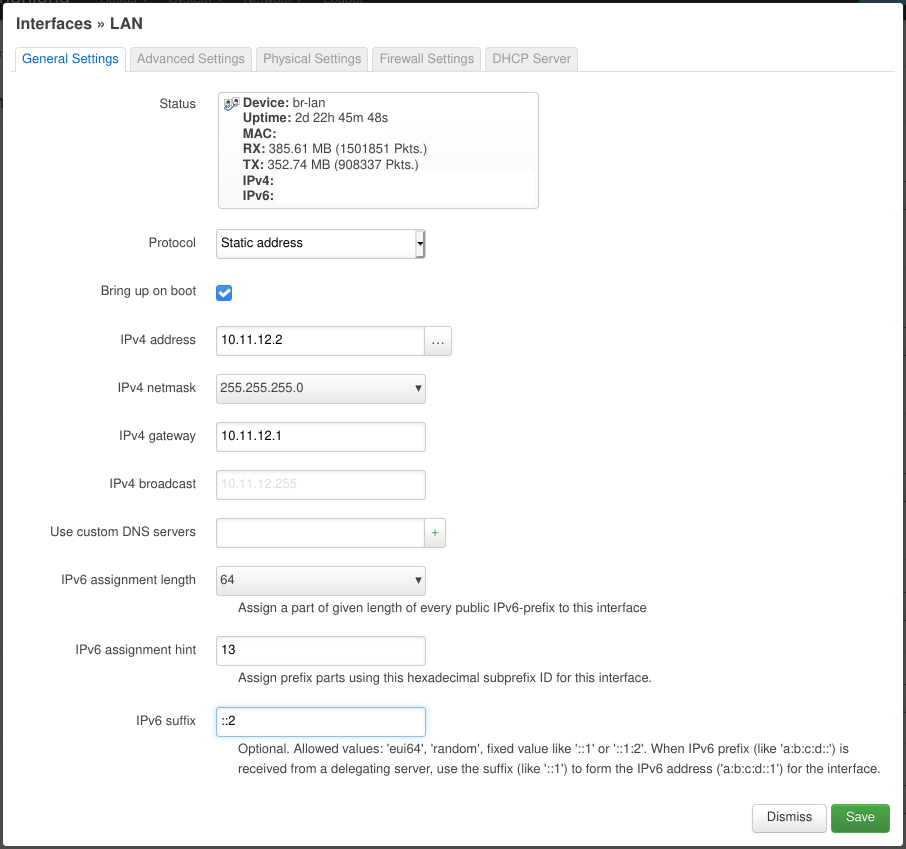Go to the Firewall Settings tab
This screenshot has width=906, height=849.
(427, 59)
